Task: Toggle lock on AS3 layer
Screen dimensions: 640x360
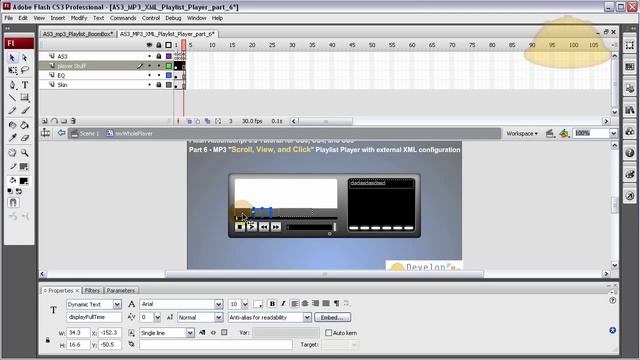Action: pos(159,56)
